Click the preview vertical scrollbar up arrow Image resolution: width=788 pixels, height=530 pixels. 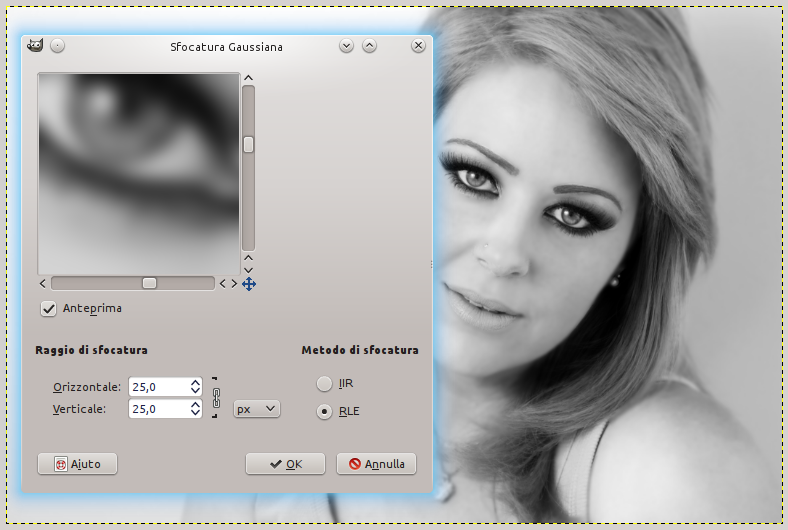click(x=248, y=78)
